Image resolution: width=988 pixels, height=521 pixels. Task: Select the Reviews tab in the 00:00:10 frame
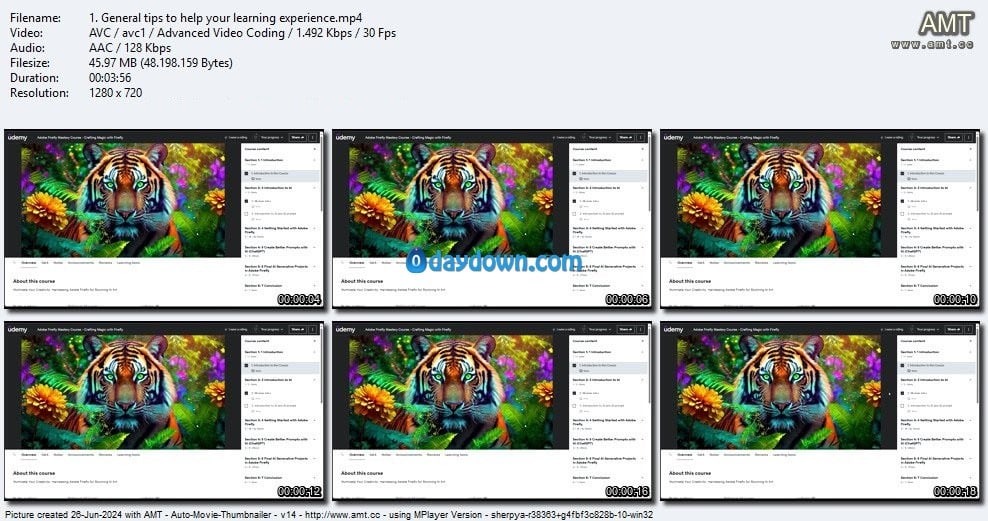761,263
